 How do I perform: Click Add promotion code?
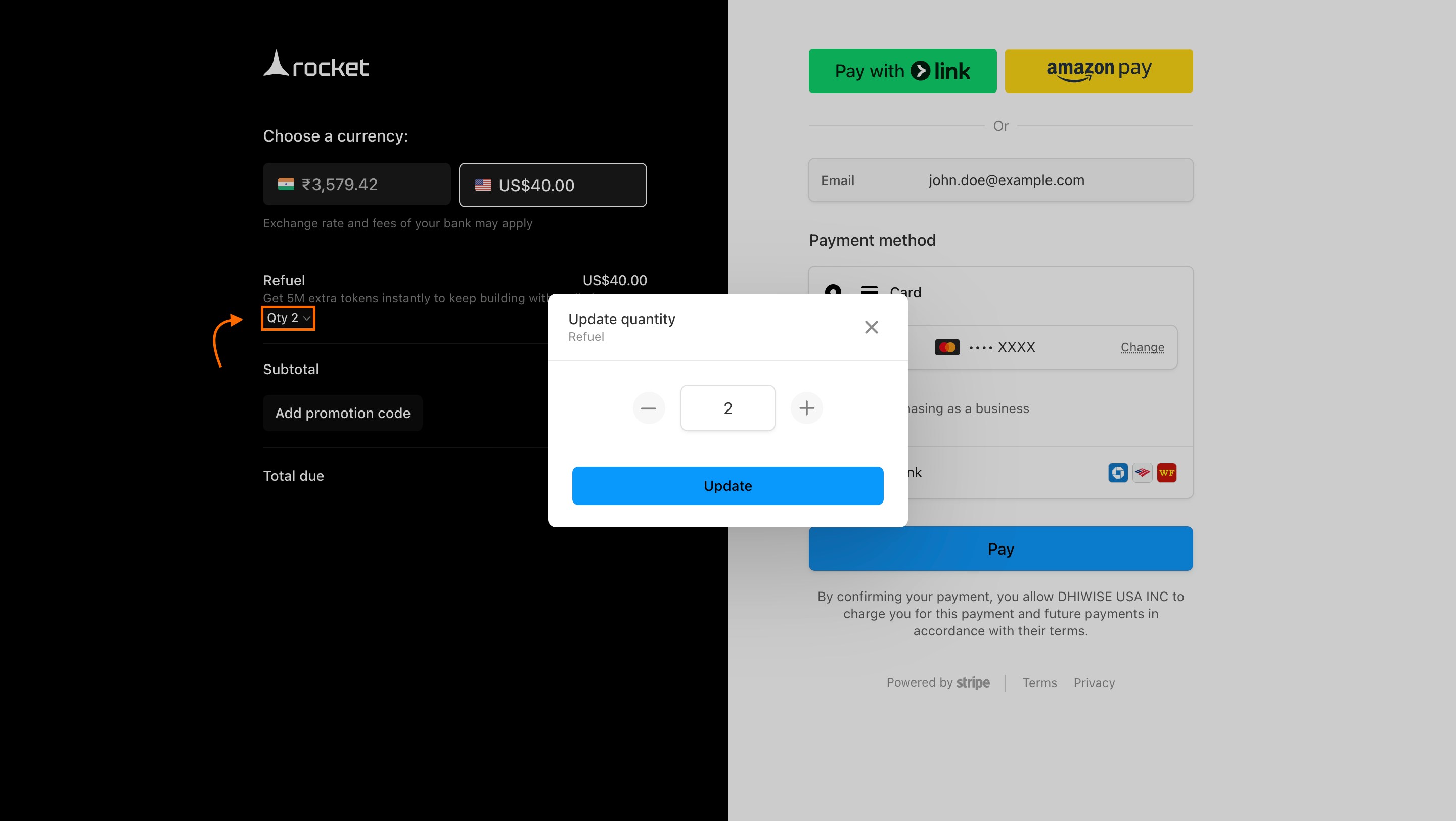343,413
